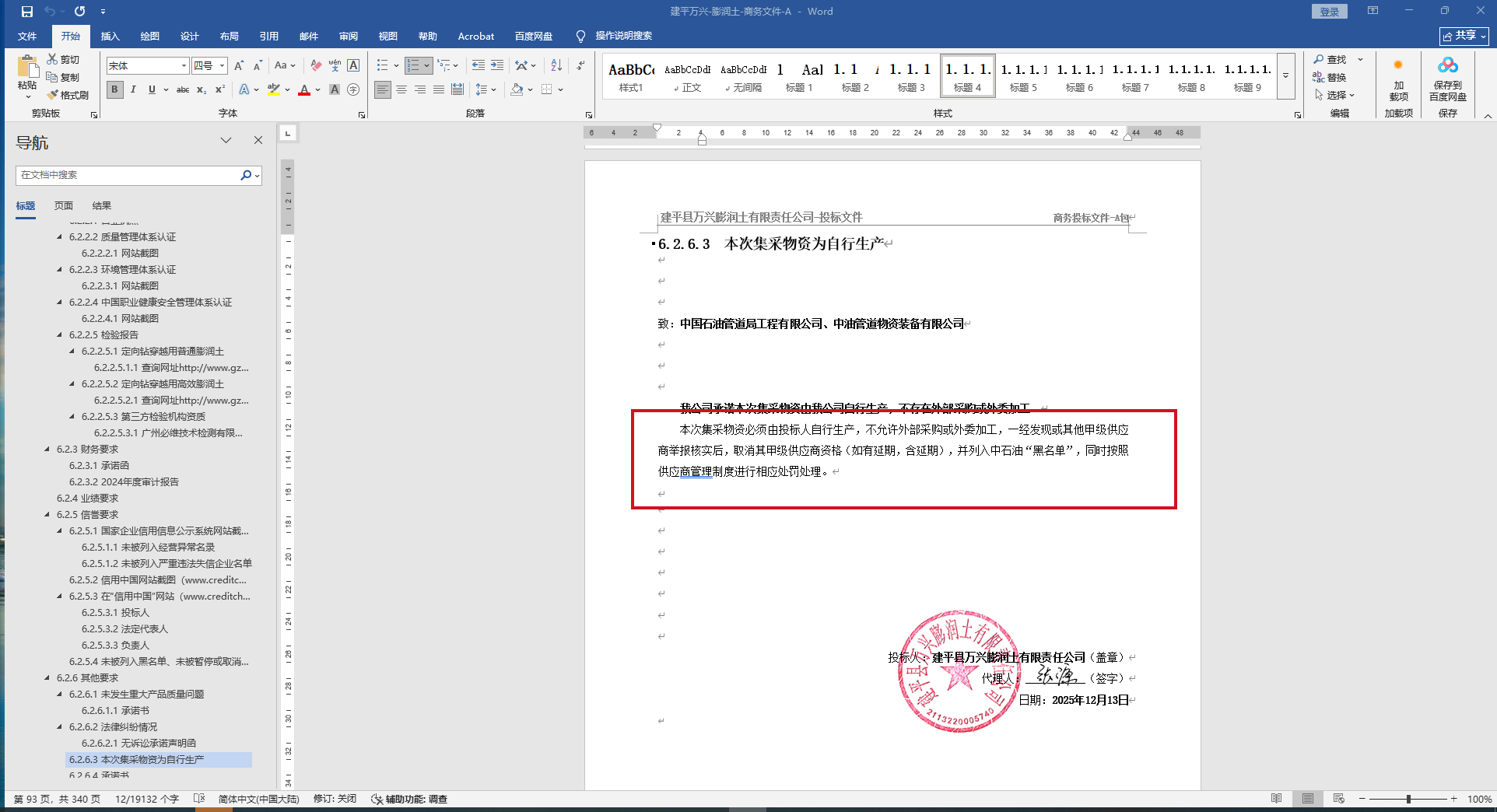This screenshot has height=812, width=1497.
Task: Open the Change Case (Aa) dropdown
Action: [x=285, y=65]
